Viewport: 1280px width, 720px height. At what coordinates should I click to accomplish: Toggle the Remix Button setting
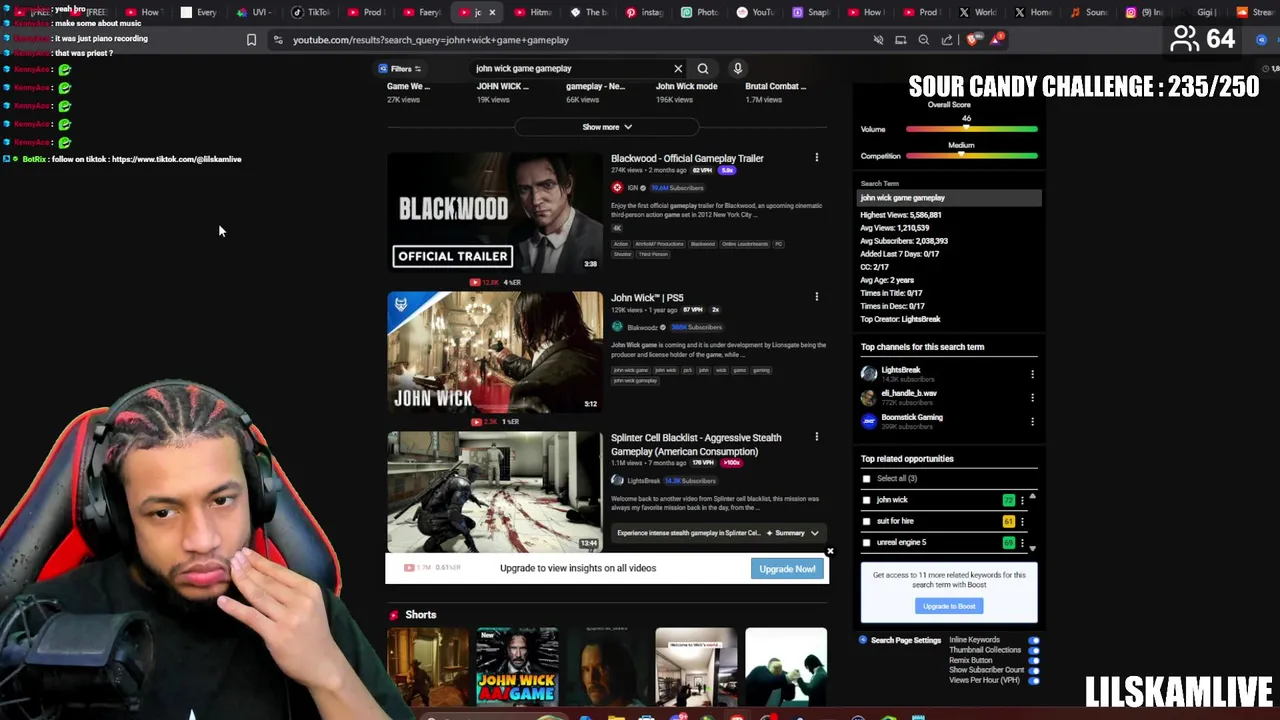tap(1033, 660)
